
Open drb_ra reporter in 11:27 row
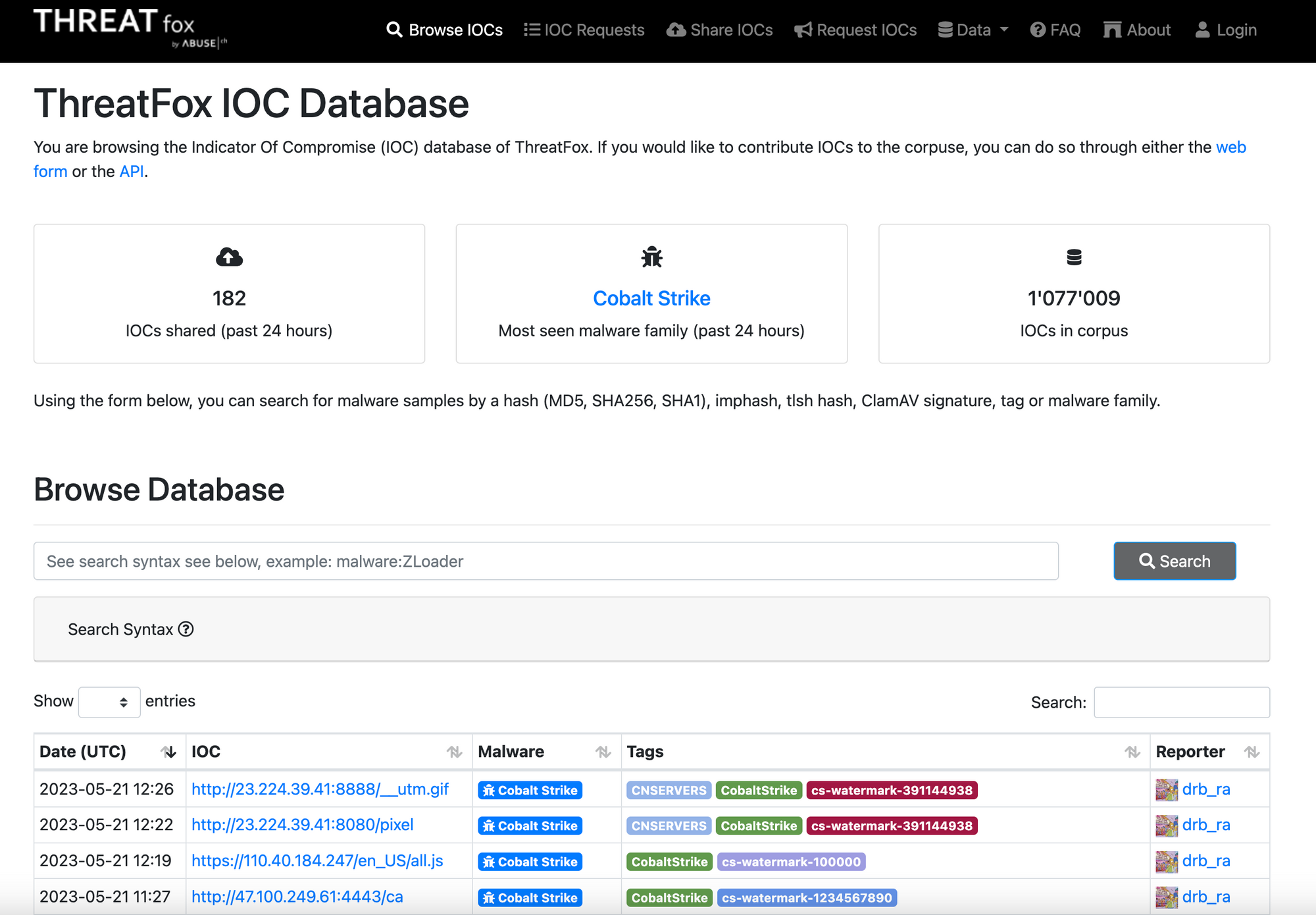pos(1206,897)
